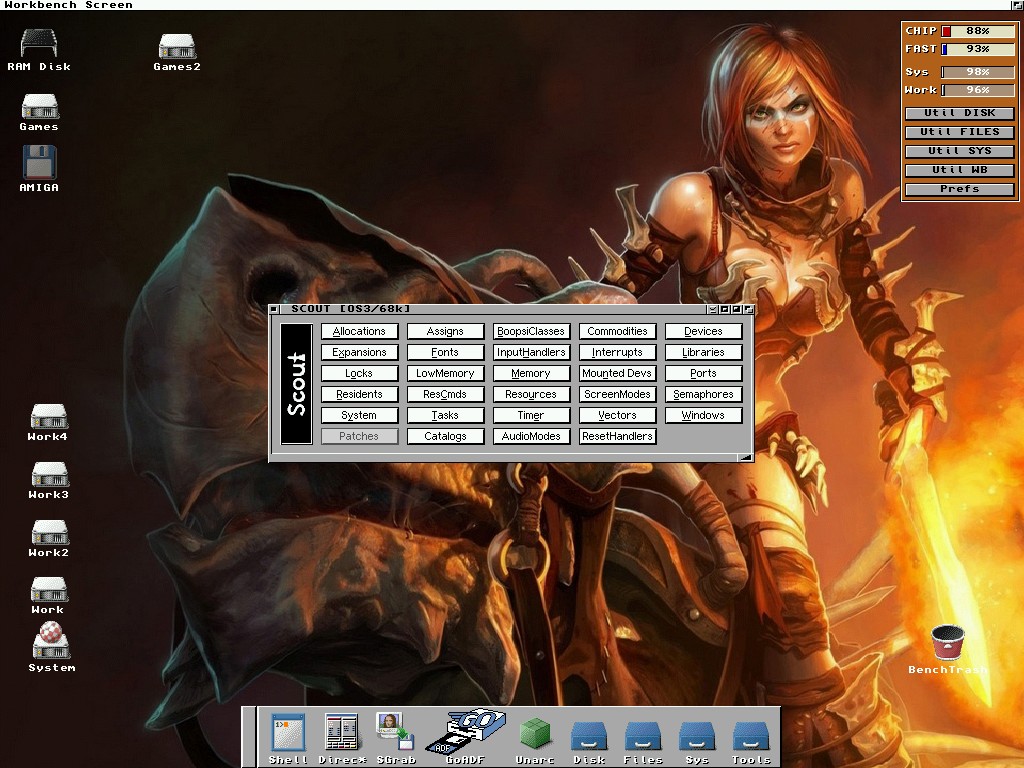Image resolution: width=1024 pixels, height=768 pixels.
Task: Open System info in Scout
Action: 359,415
